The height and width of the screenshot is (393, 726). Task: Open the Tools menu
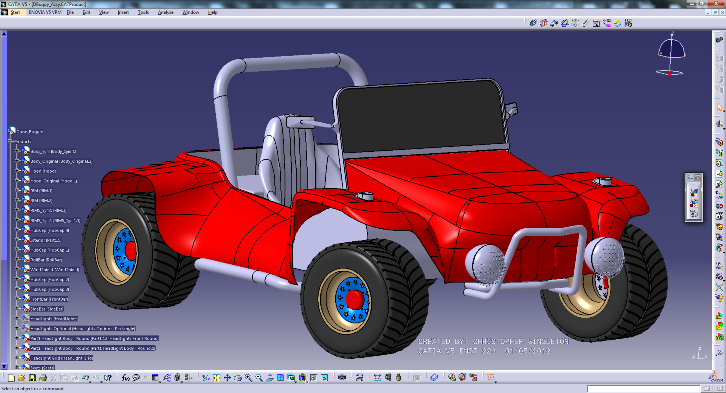coord(143,12)
